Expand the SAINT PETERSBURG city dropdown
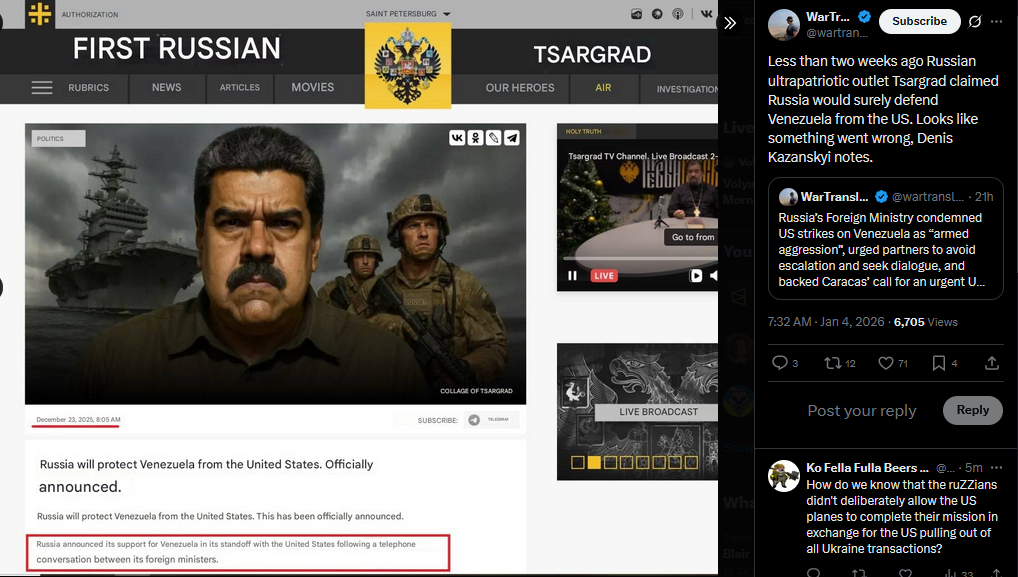This screenshot has width=1018, height=577. click(408, 14)
